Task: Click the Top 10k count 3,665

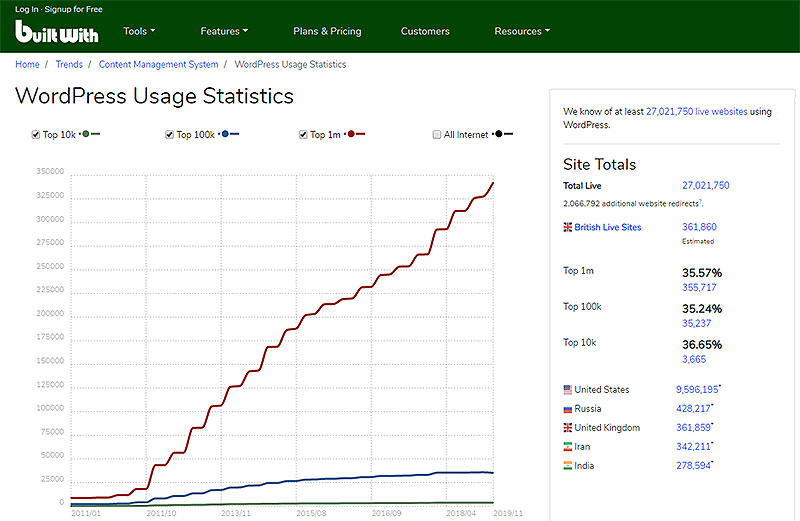Action: tap(694, 359)
